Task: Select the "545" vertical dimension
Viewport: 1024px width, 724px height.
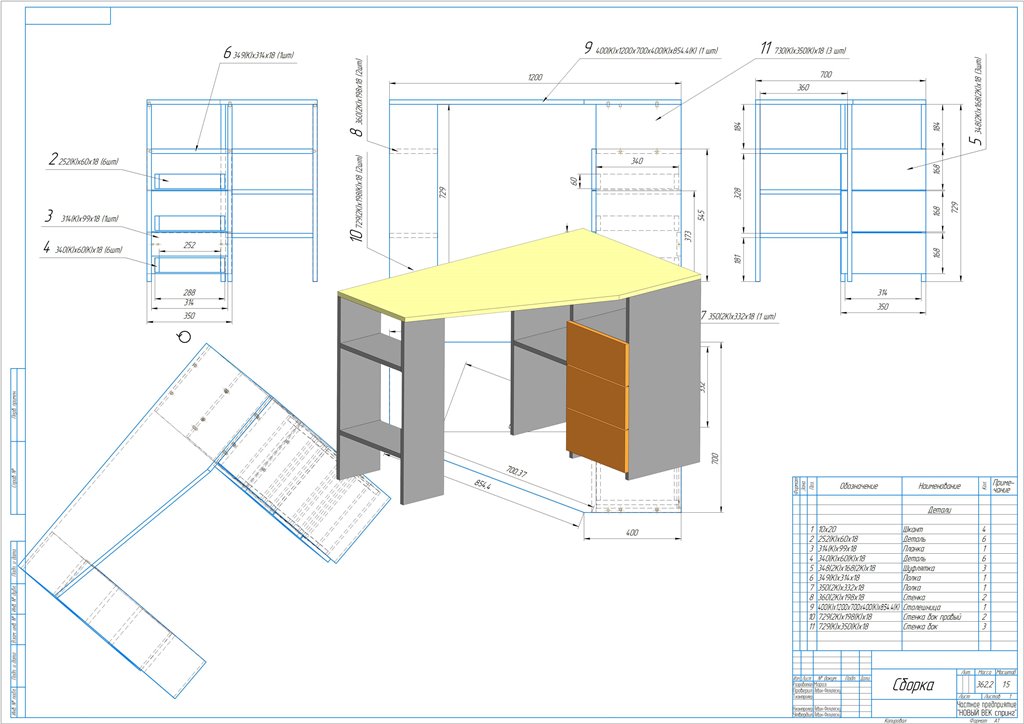Action: point(701,215)
